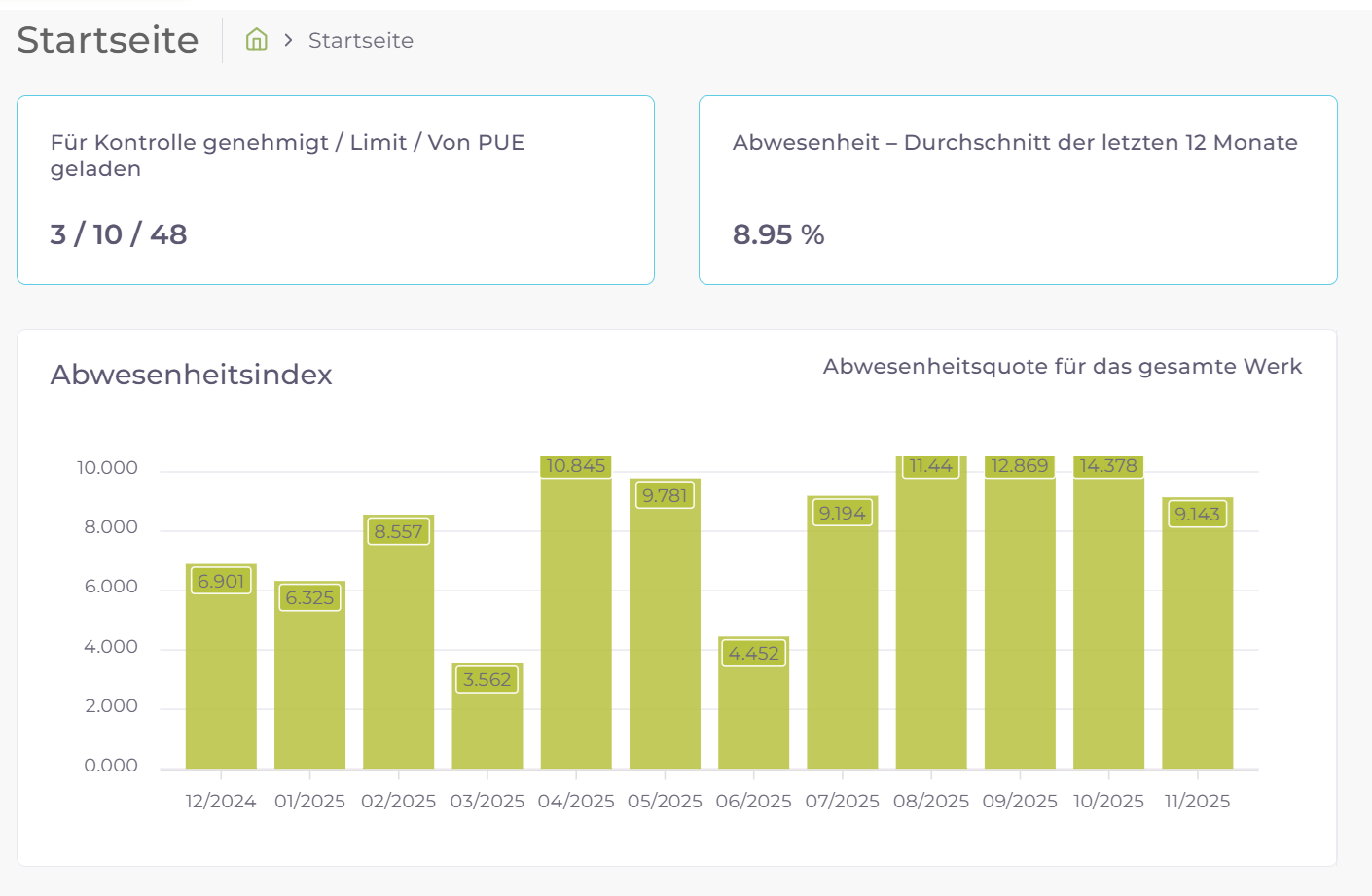
Task: Click the 12.869 label on the 09/2025 bar
Action: 1020,466
